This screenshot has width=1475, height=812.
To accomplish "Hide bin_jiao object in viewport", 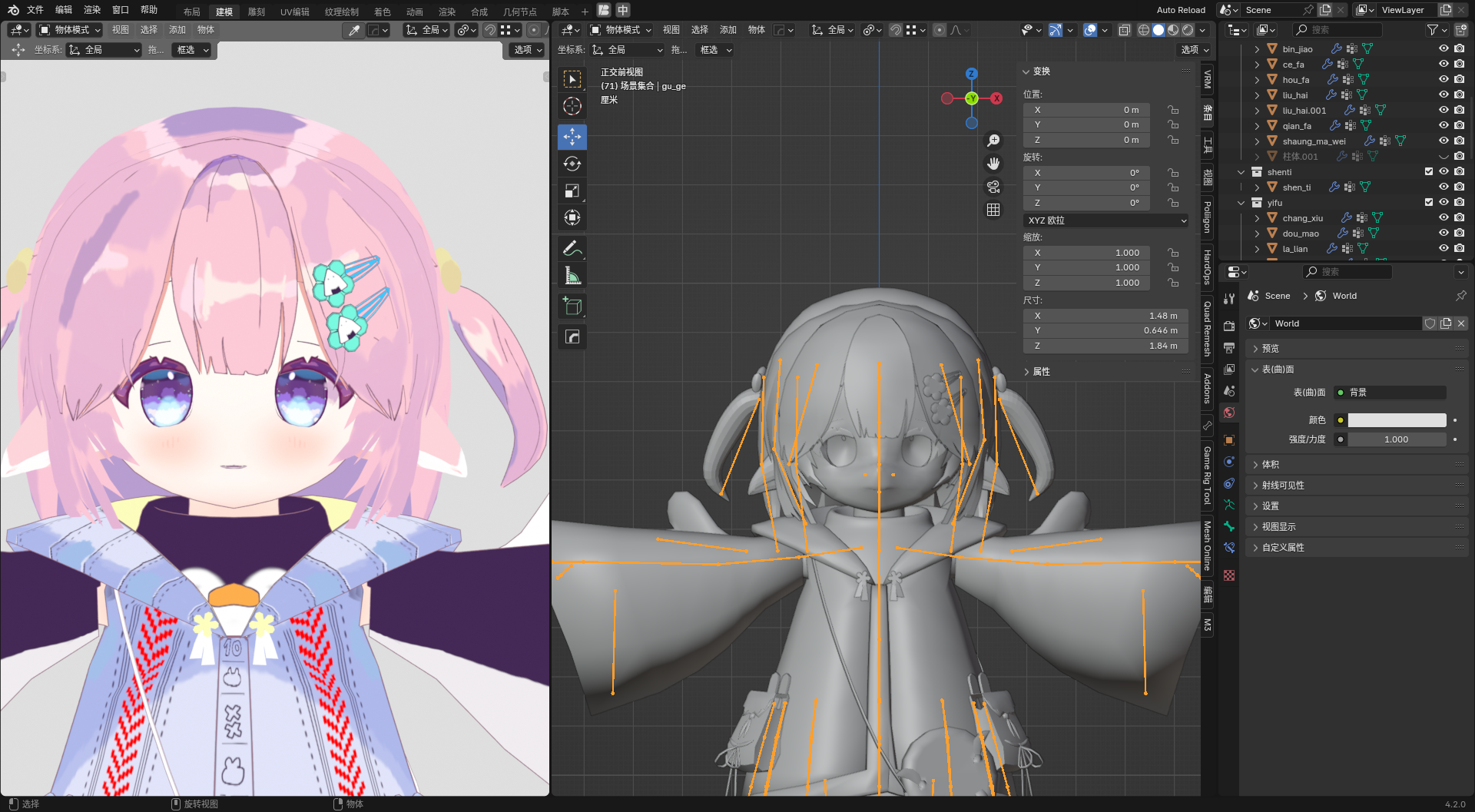I will click(1444, 48).
